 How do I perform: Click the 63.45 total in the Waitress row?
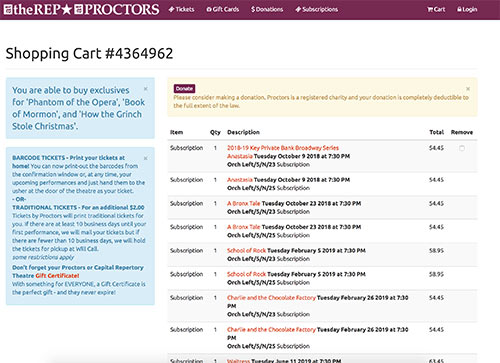click(436, 361)
